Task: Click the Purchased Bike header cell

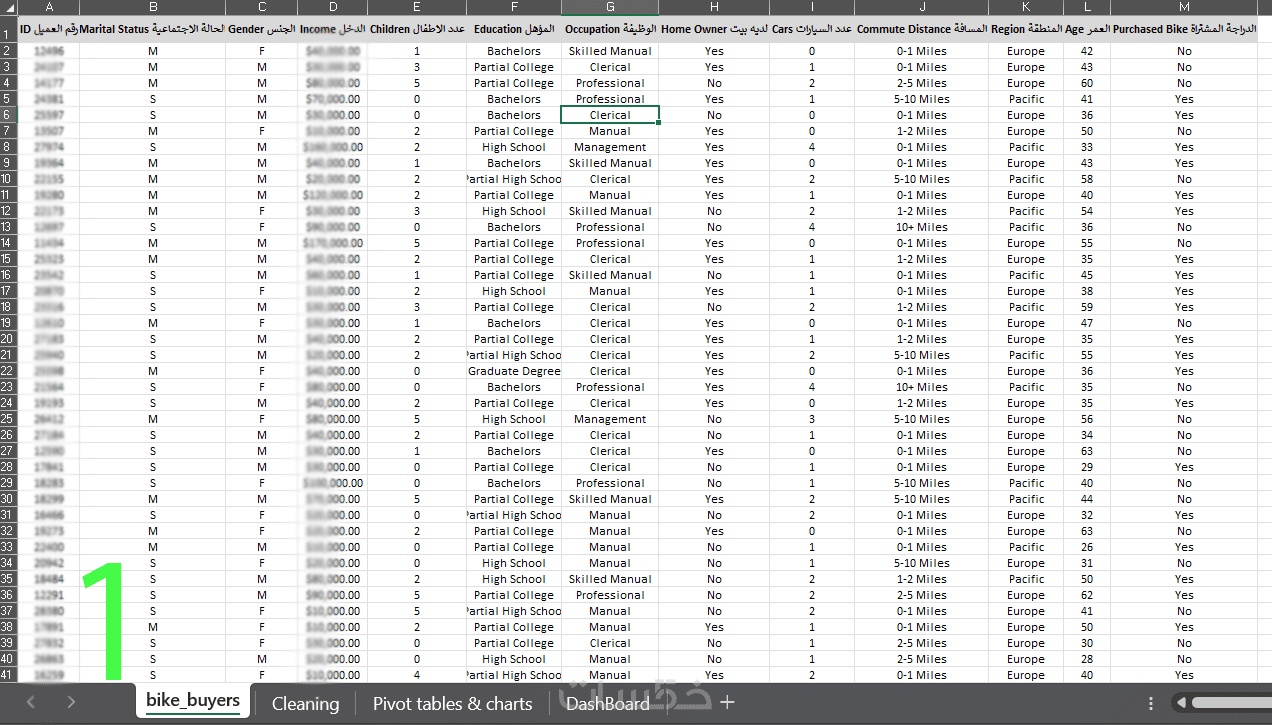Action: (x=1184, y=29)
